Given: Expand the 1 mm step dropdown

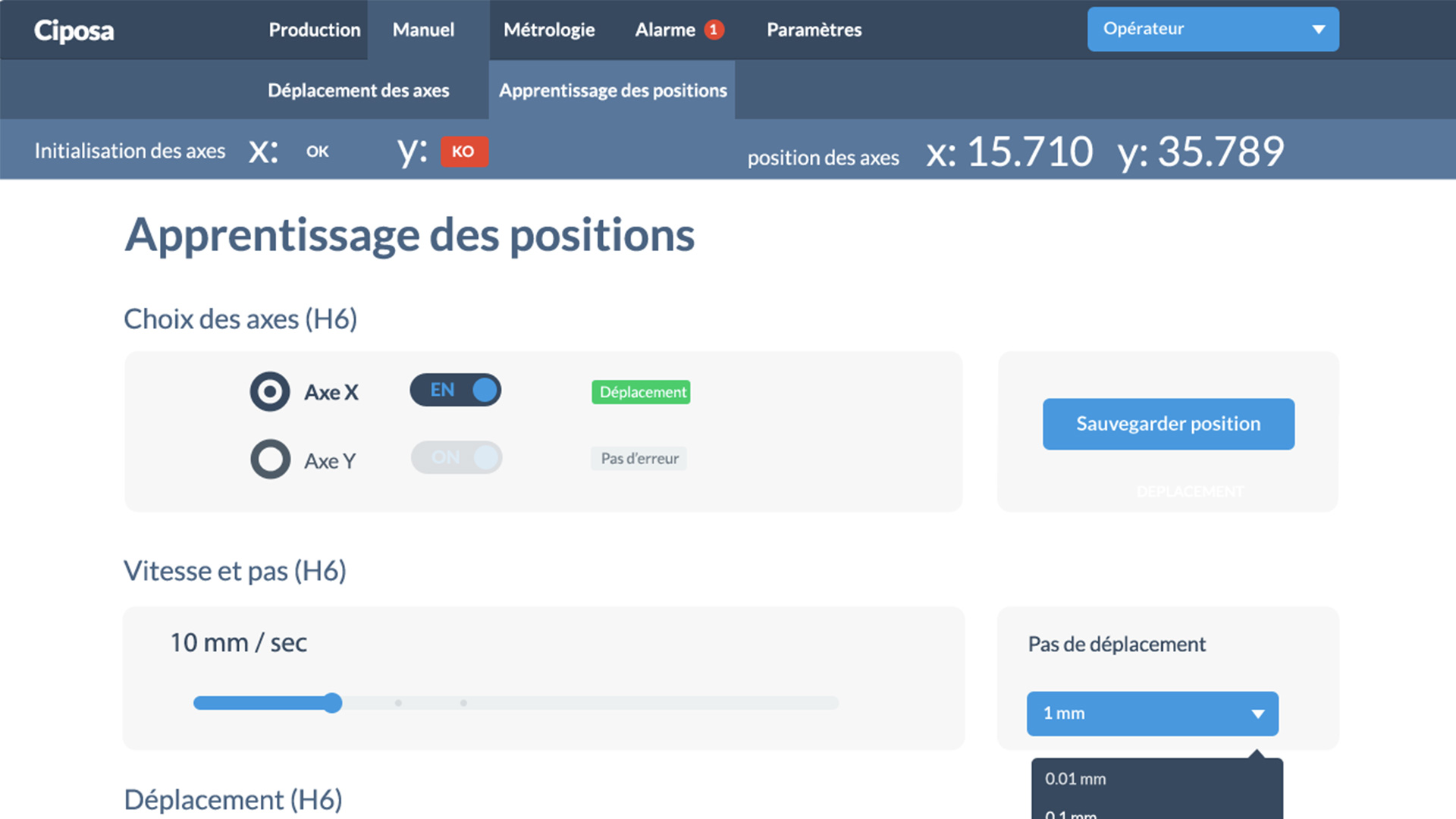Looking at the screenshot, I should [x=1151, y=714].
